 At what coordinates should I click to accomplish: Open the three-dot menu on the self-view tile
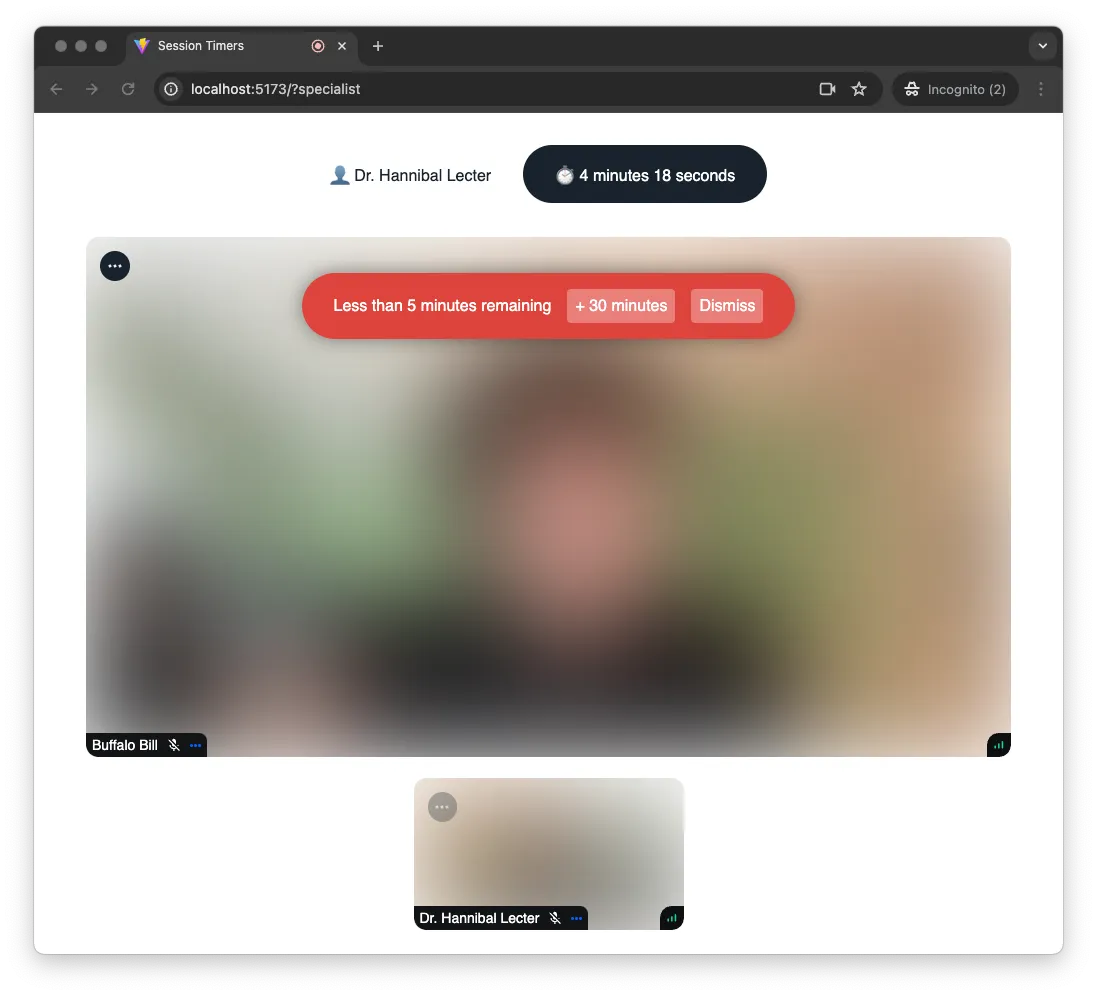pyautogui.click(x=442, y=807)
